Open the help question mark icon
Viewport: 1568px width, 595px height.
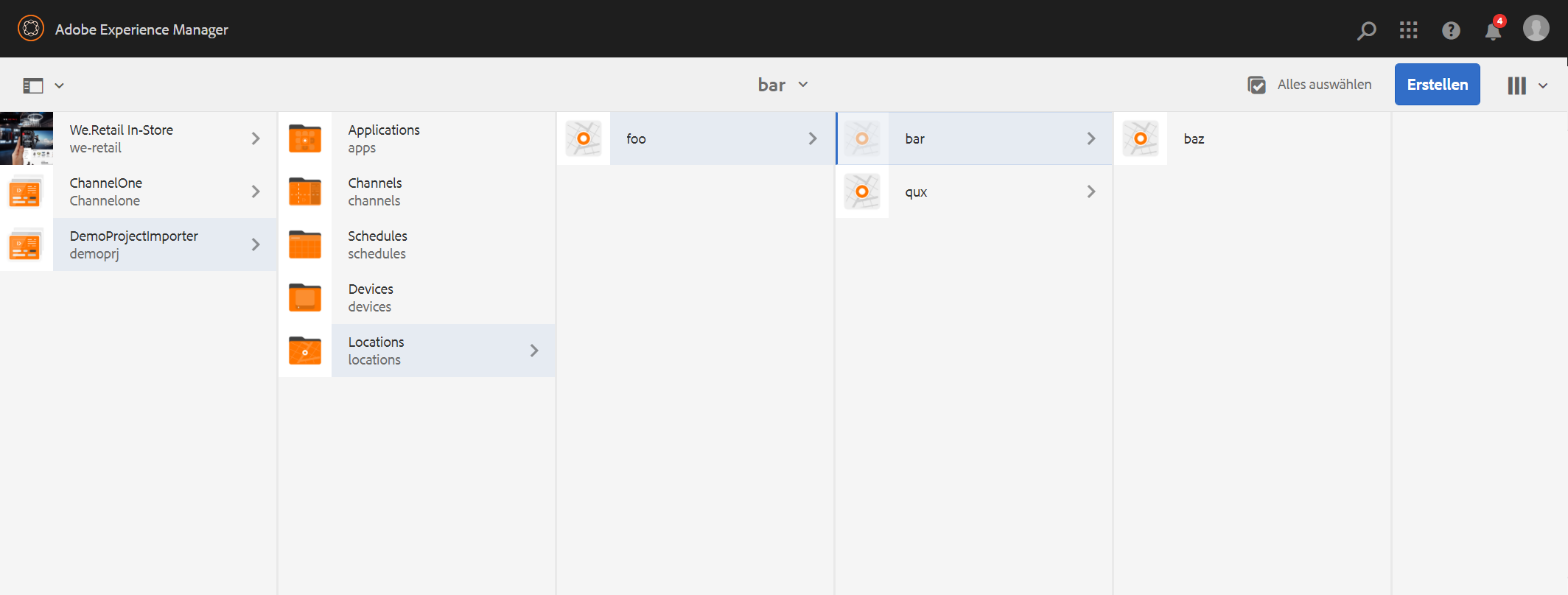coord(1451,30)
